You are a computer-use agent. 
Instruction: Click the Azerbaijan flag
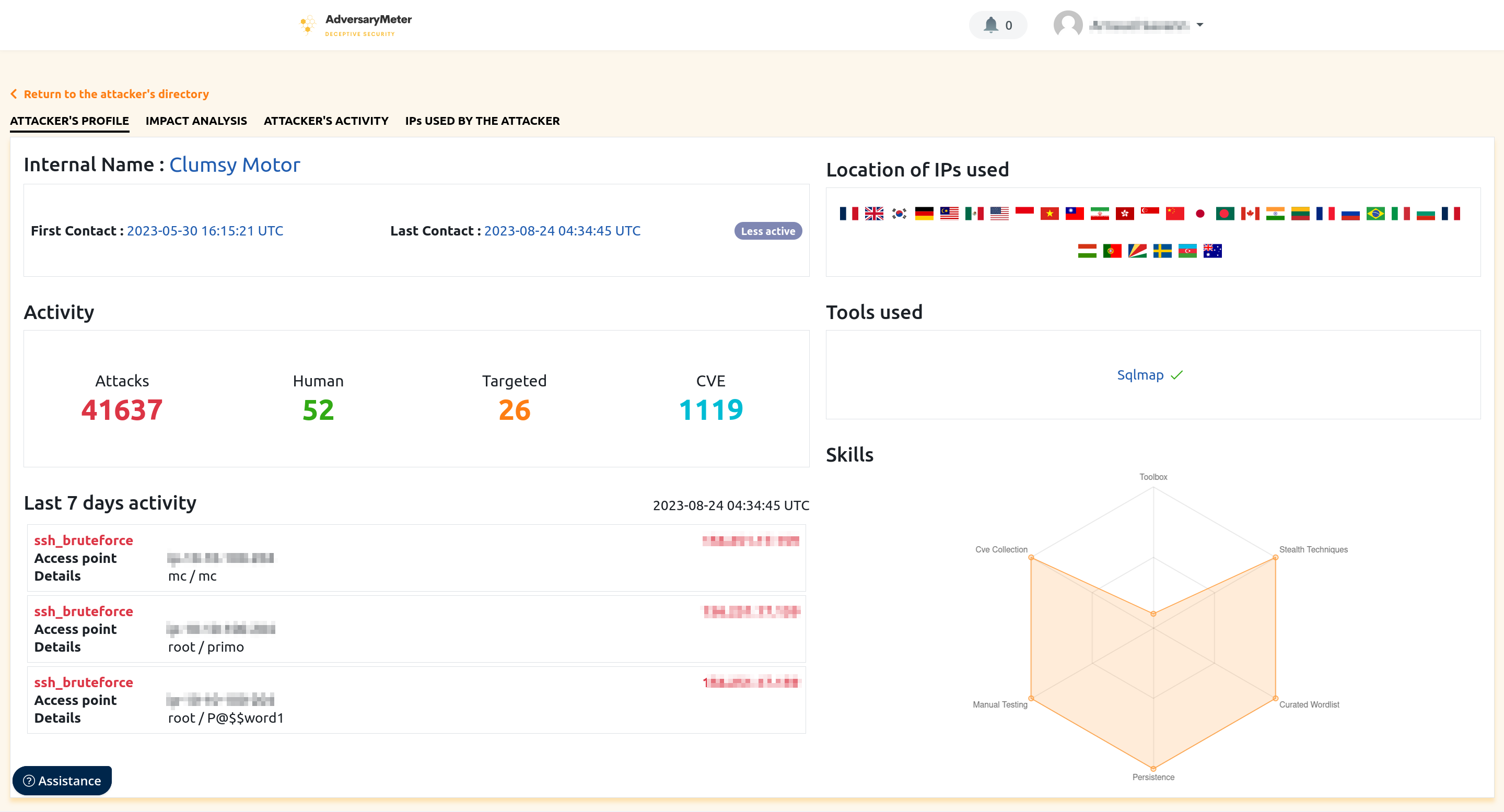pyautogui.click(x=1187, y=251)
